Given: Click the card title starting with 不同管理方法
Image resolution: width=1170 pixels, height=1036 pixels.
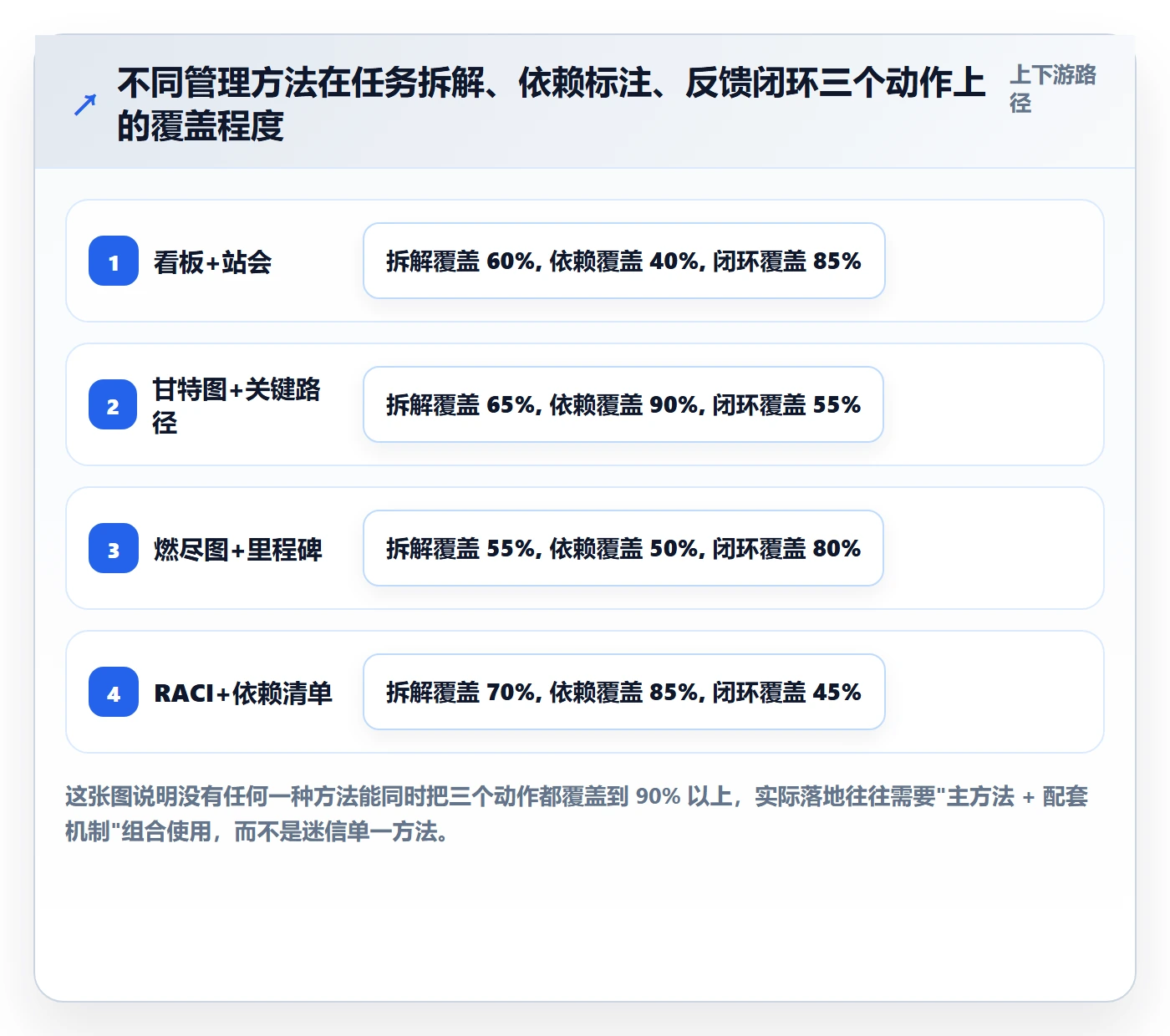Looking at the screenshot, I should click(552, 104).
